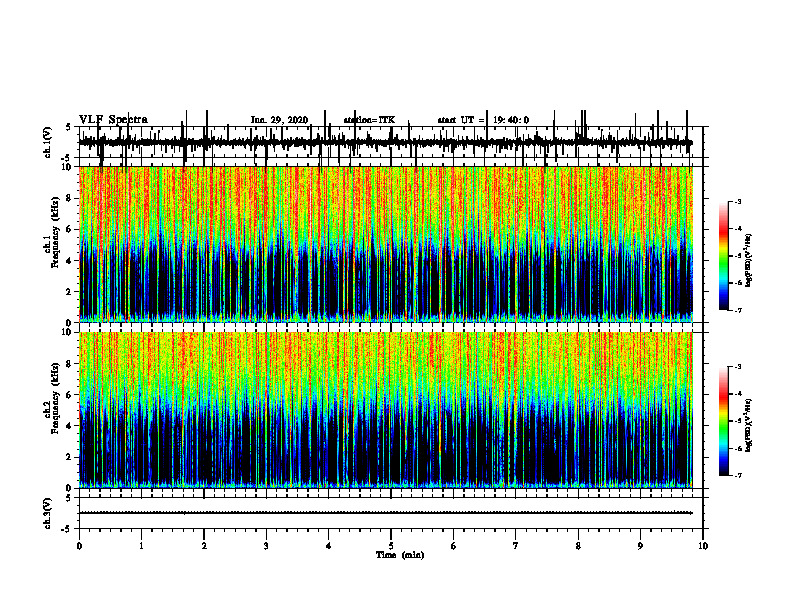This screenshot has height=612, width=792.
Task: Click the "-7" label on ch.1 colorbar
Action: click(x=738, y=310)
